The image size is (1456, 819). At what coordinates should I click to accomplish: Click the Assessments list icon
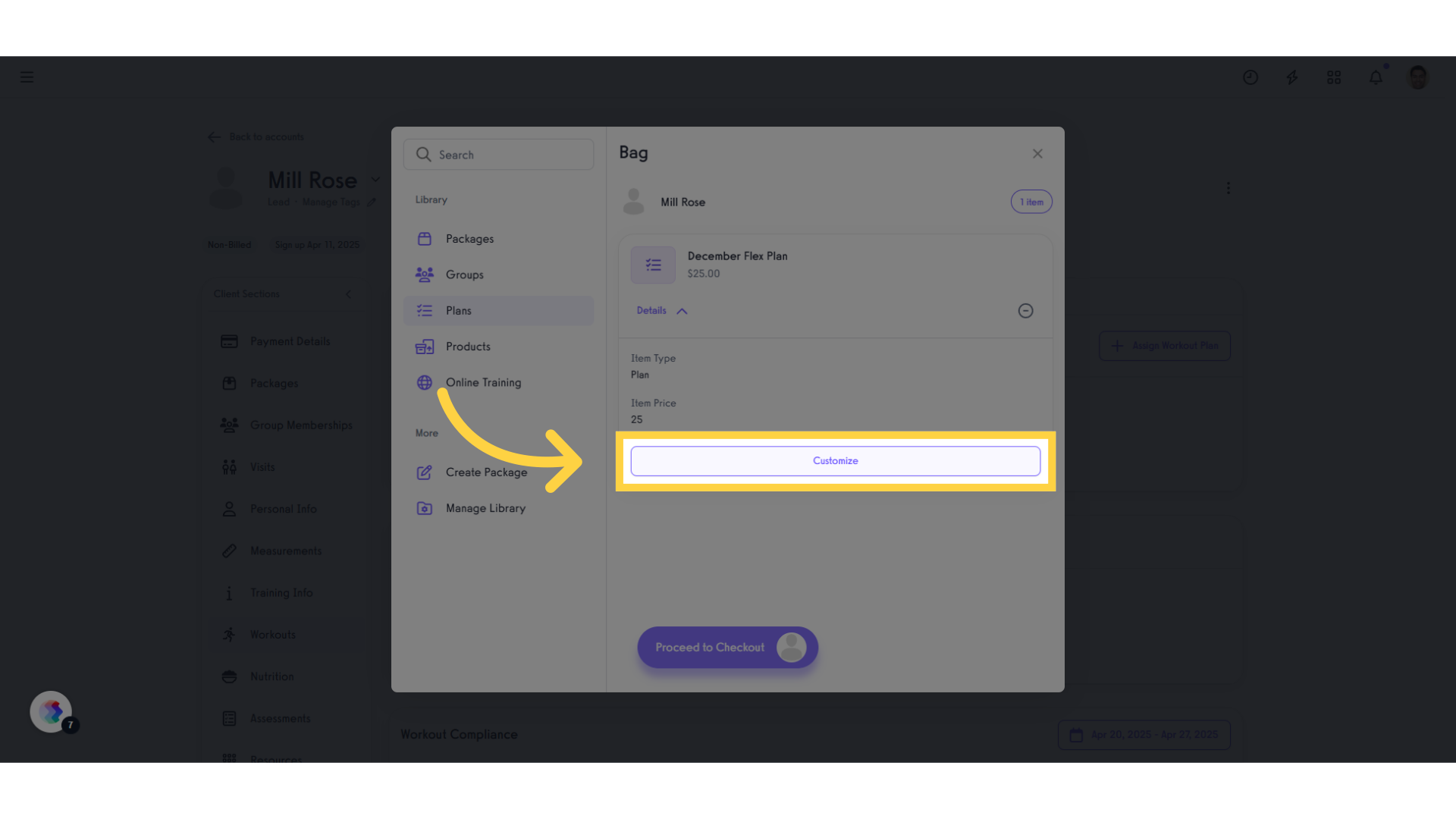[x=229, y=718]
